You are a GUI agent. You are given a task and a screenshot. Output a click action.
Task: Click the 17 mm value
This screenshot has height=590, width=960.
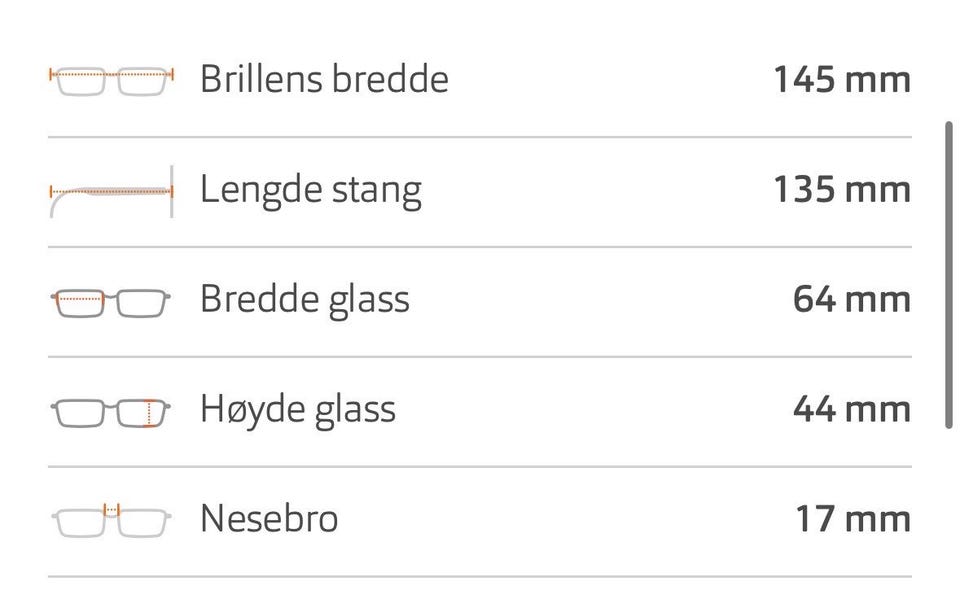coord(853,518)
